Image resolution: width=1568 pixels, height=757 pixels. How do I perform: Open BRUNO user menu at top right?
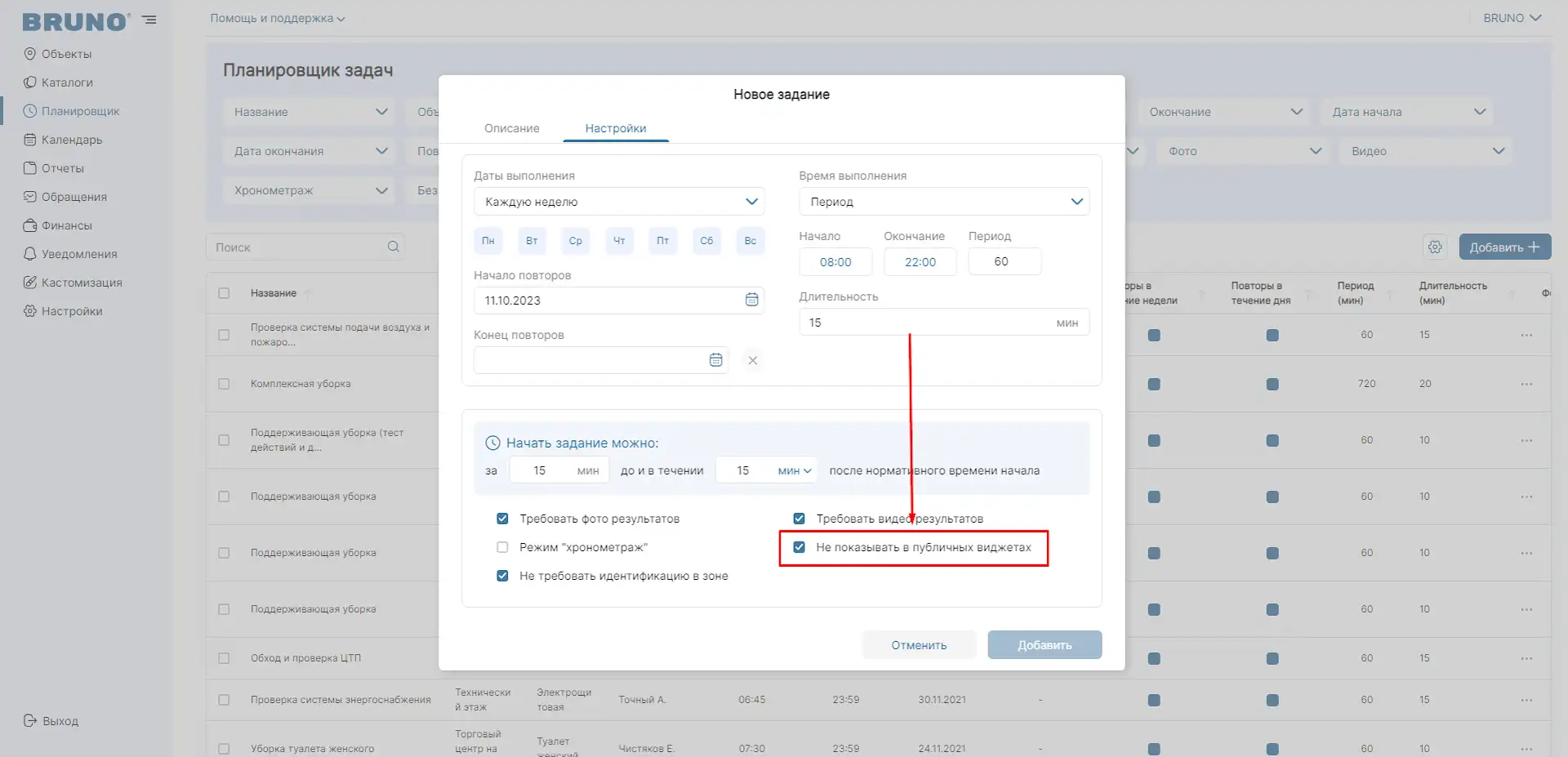[1512, 18]
